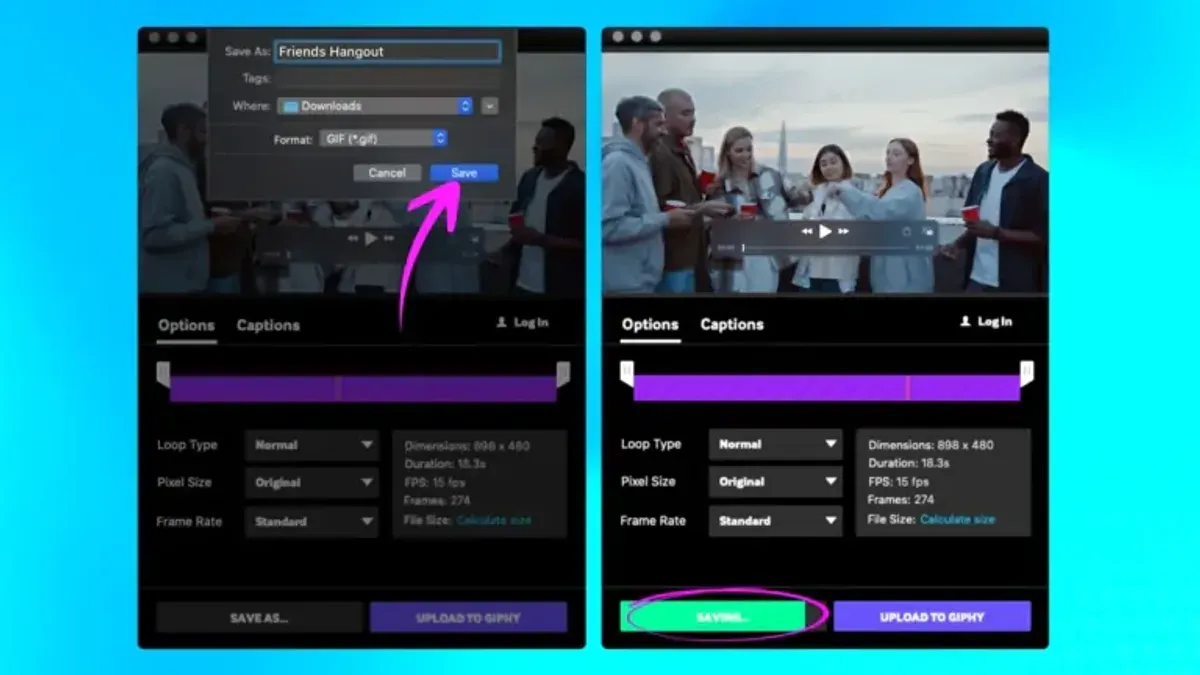Click the purple trim bar in right window
The height and width of the screenshot is (675, 1200).
point(826,387)
